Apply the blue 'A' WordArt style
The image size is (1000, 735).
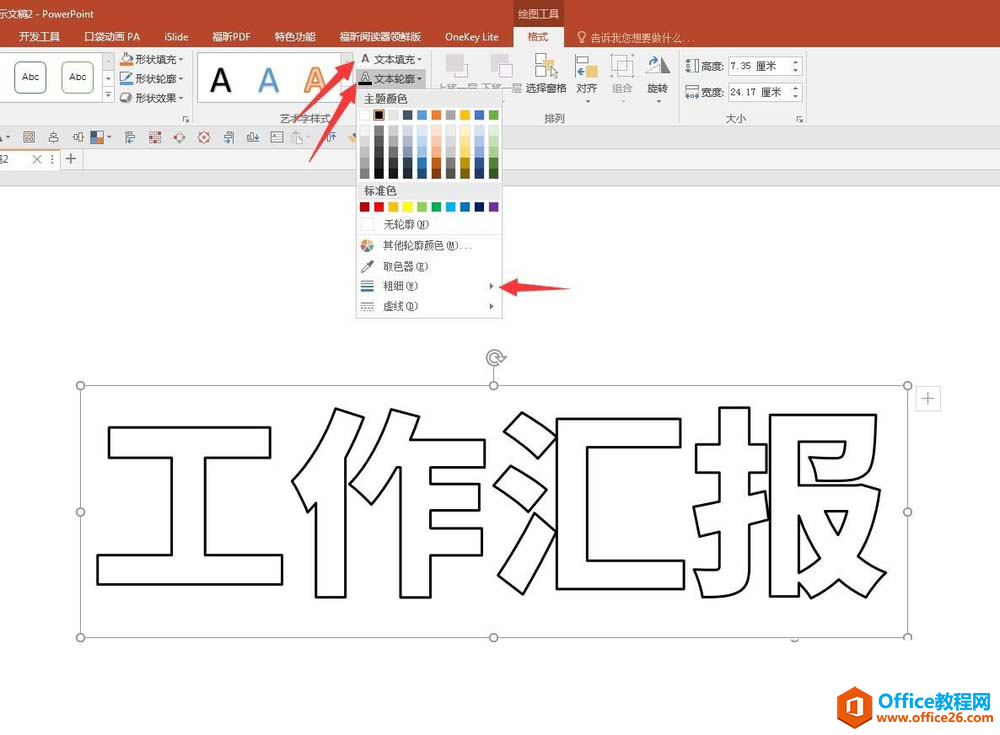[x=268, y=80]
